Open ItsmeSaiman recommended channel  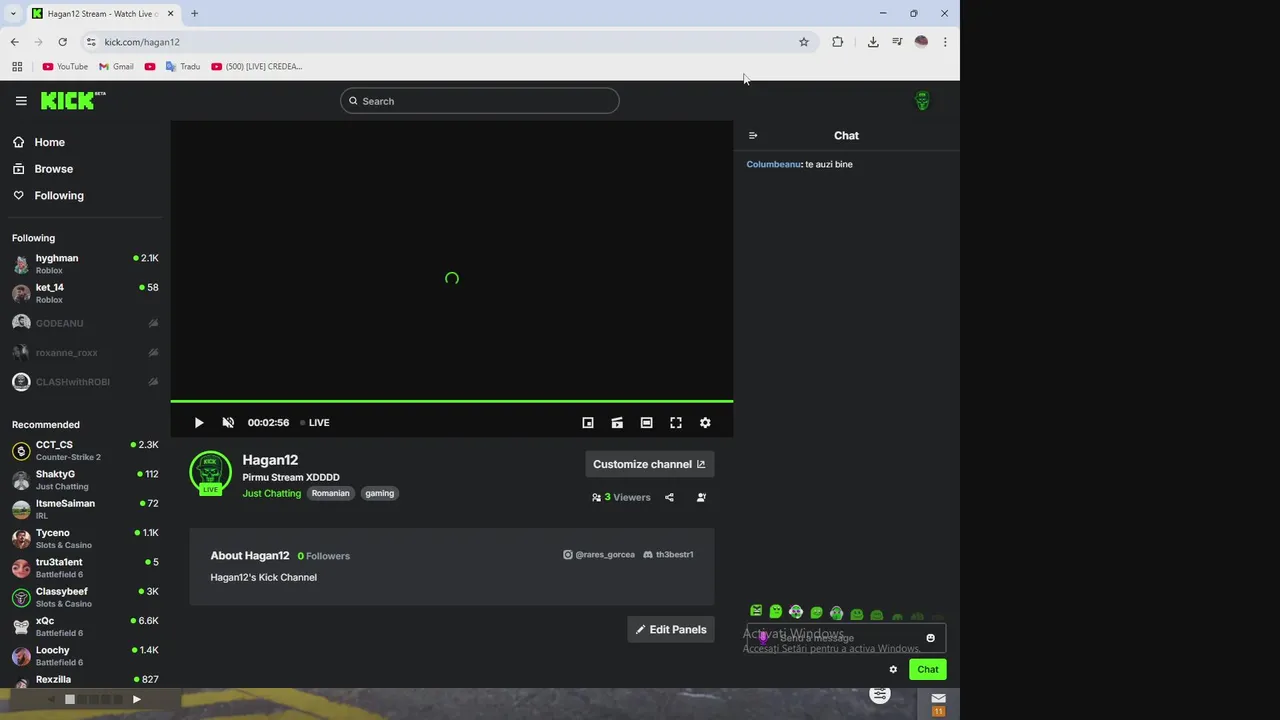point(85,509)
